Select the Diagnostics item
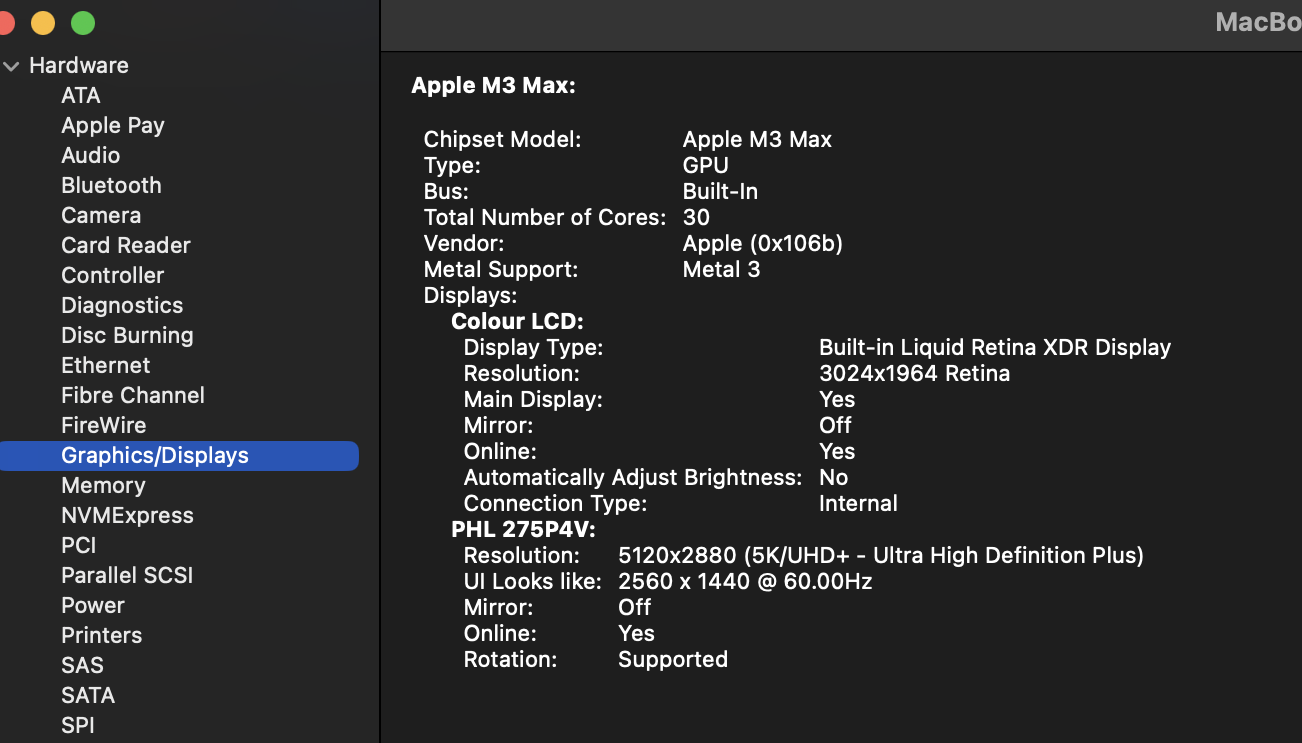The width and height of the screenshot is (1302, 743). tap(122, 305)
